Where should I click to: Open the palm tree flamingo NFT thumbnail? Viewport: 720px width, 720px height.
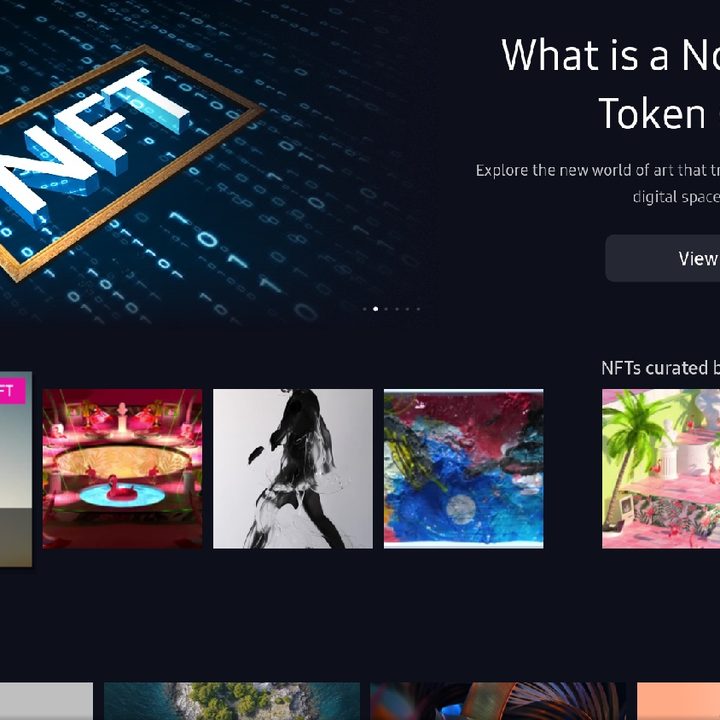pyautogui.click(x=661, y=469)
